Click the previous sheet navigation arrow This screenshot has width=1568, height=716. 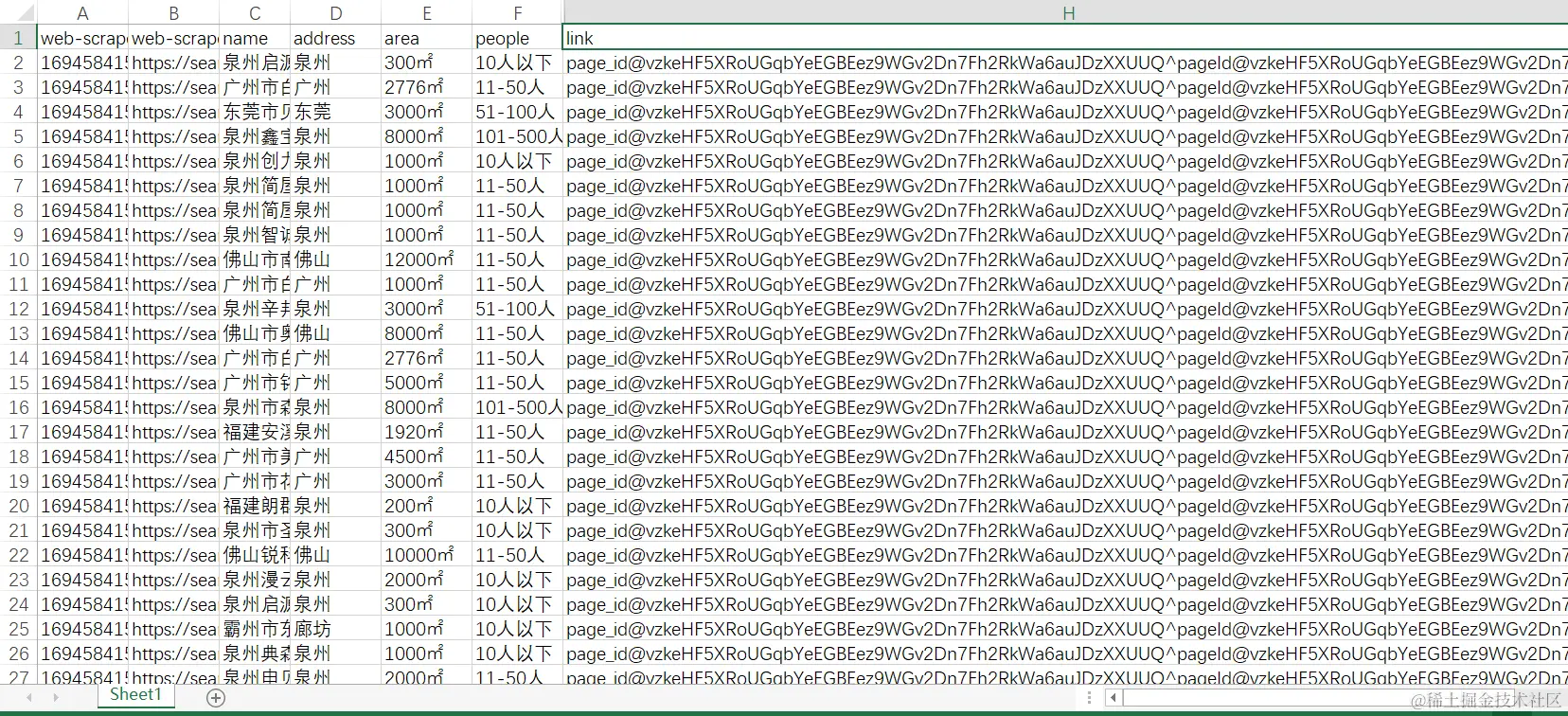(x=29, y=698)
